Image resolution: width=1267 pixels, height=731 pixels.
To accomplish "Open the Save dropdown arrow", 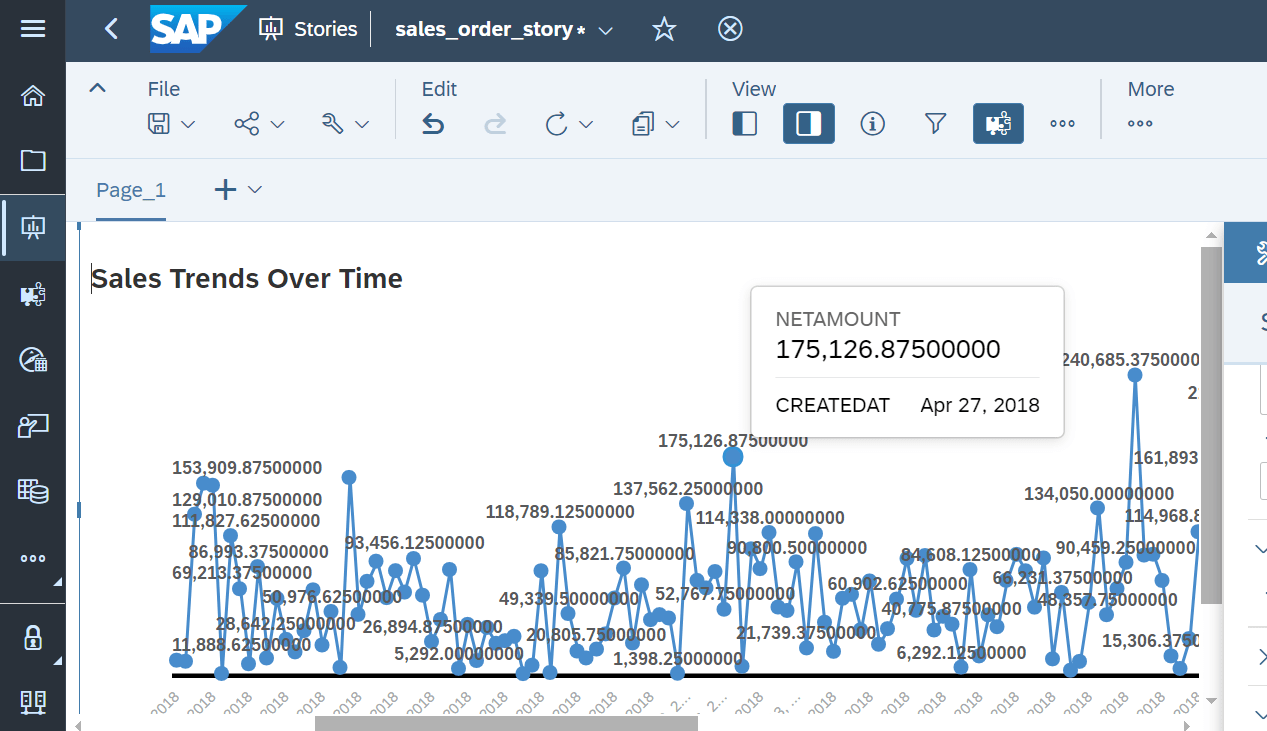I will 185,123.
